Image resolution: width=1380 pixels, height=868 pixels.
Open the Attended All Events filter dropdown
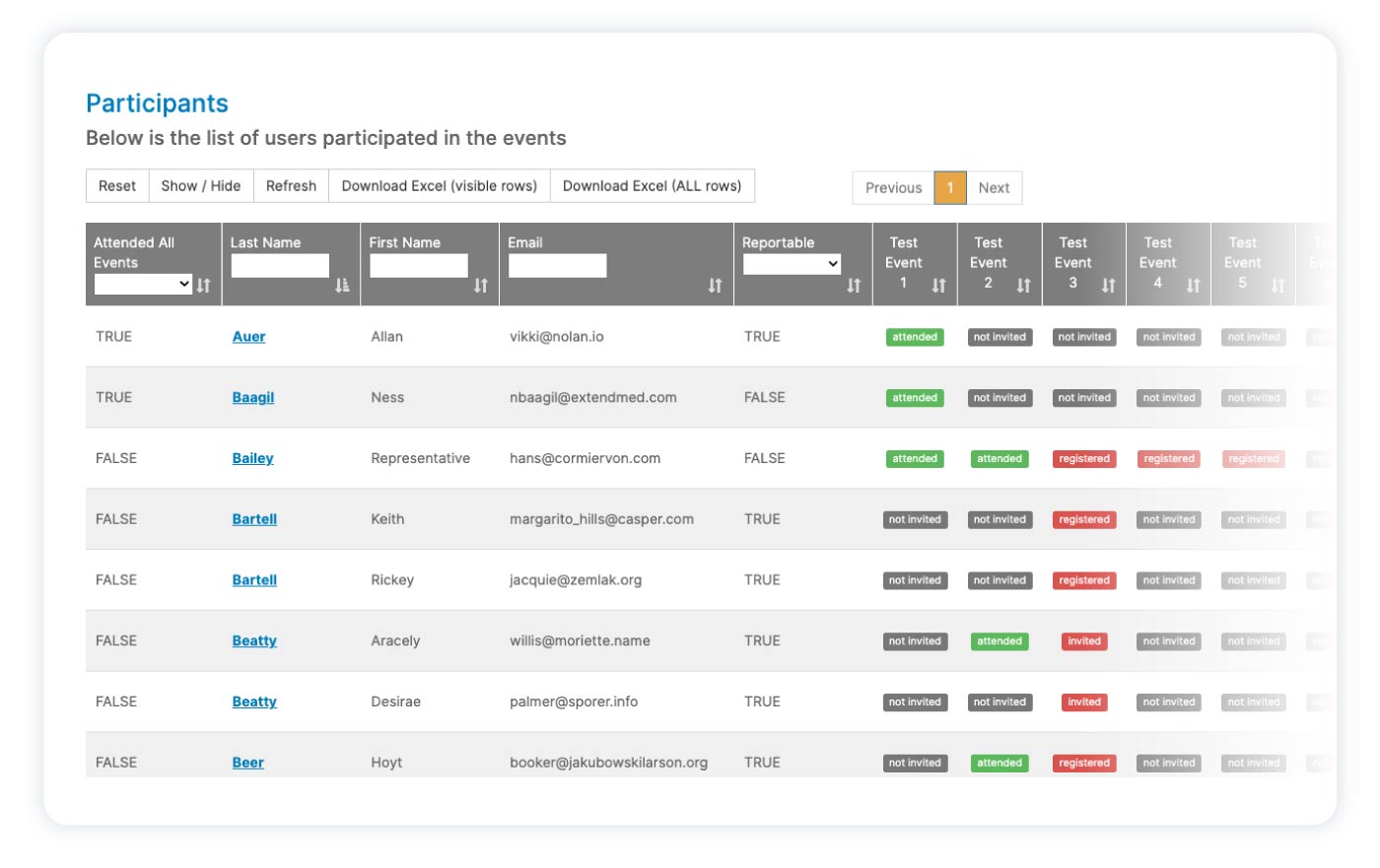[143, 285]
